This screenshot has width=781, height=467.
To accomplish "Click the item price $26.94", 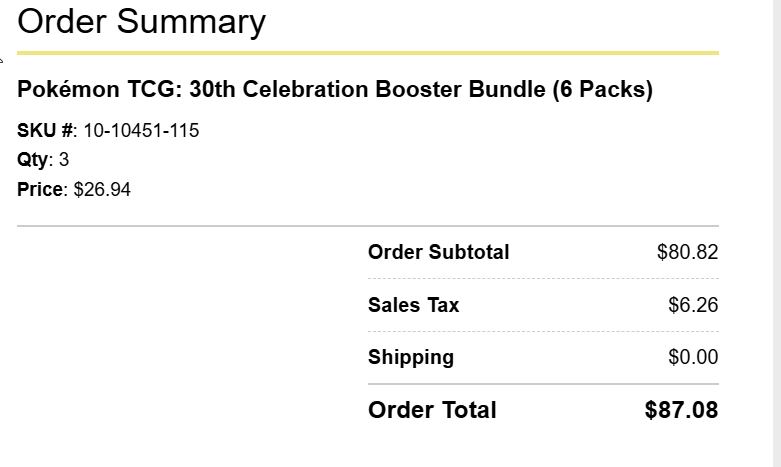I will coord(102,190).
